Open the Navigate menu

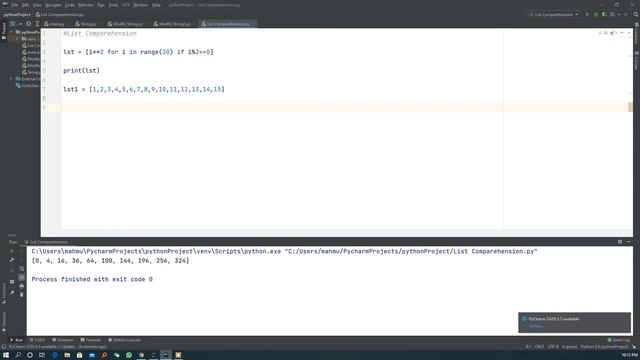53,5
